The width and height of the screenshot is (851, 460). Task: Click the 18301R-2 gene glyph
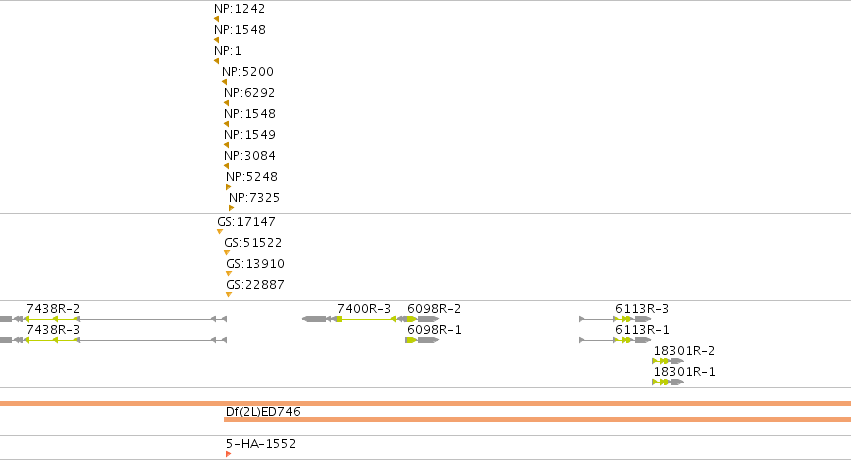click(x=668, y=361)
